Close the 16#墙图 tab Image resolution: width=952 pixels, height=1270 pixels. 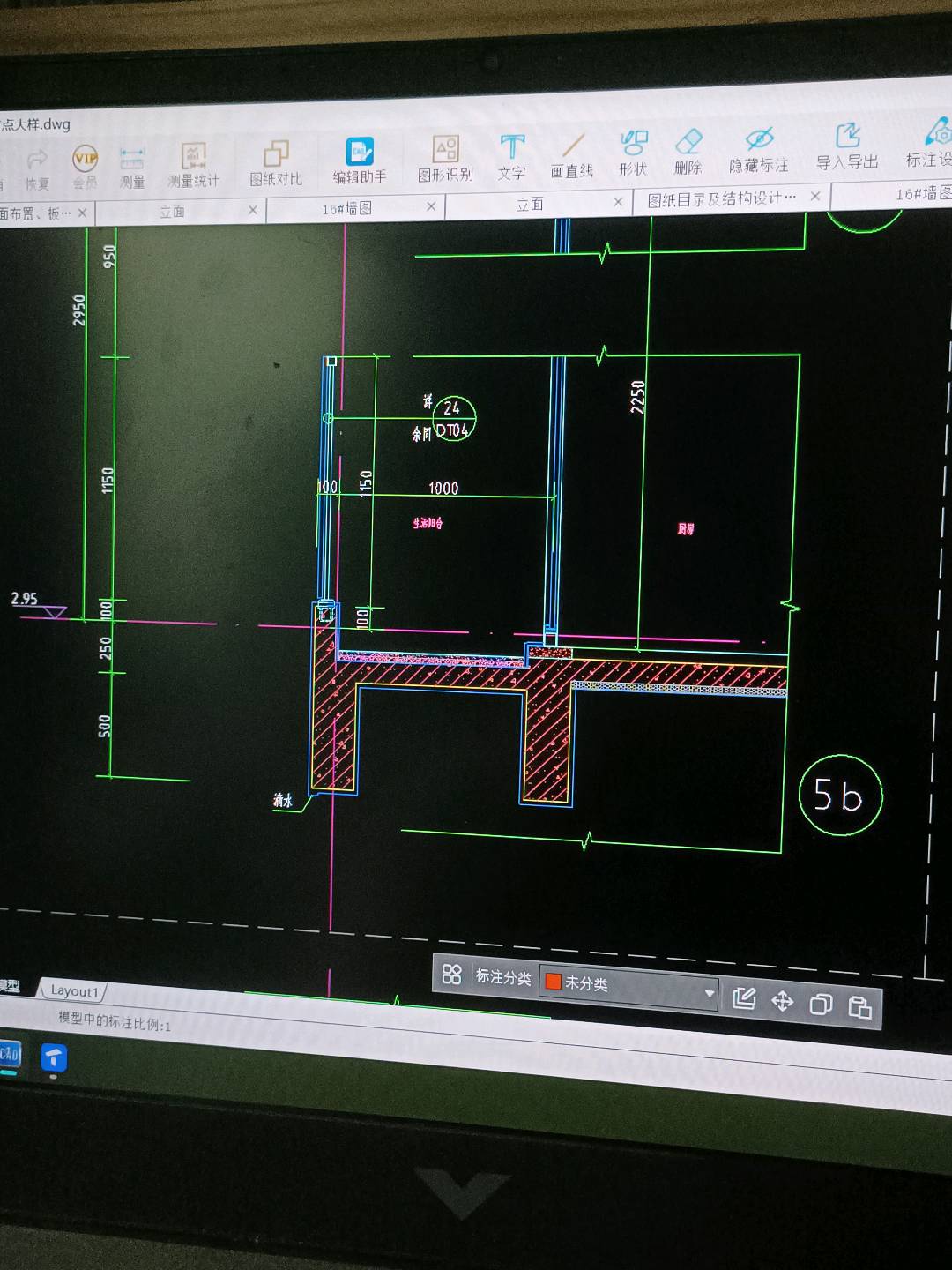pos(431,206)
